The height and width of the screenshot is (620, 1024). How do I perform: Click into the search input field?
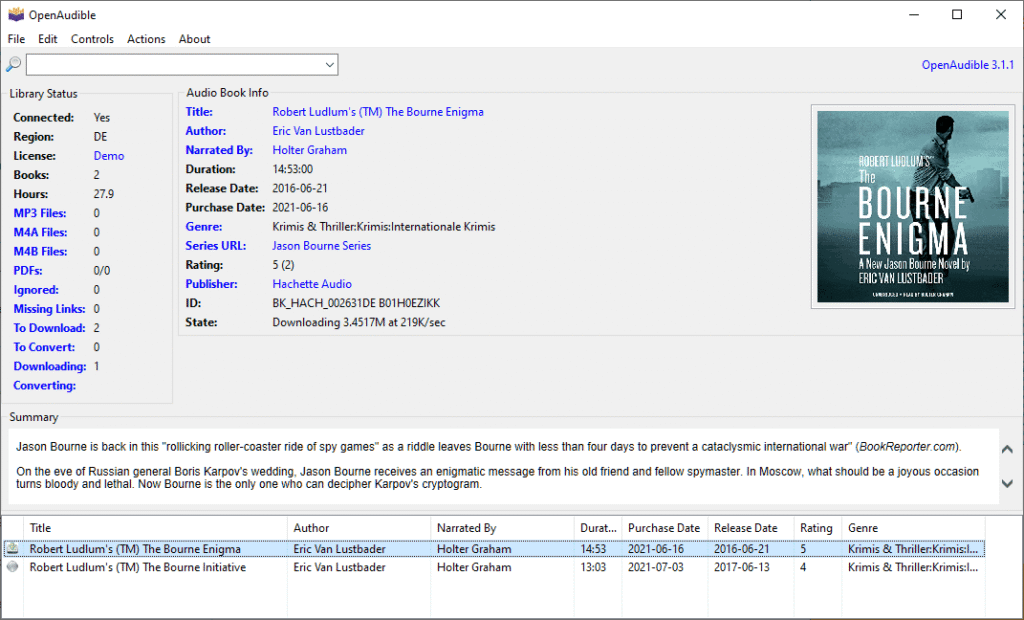[174, 65]
